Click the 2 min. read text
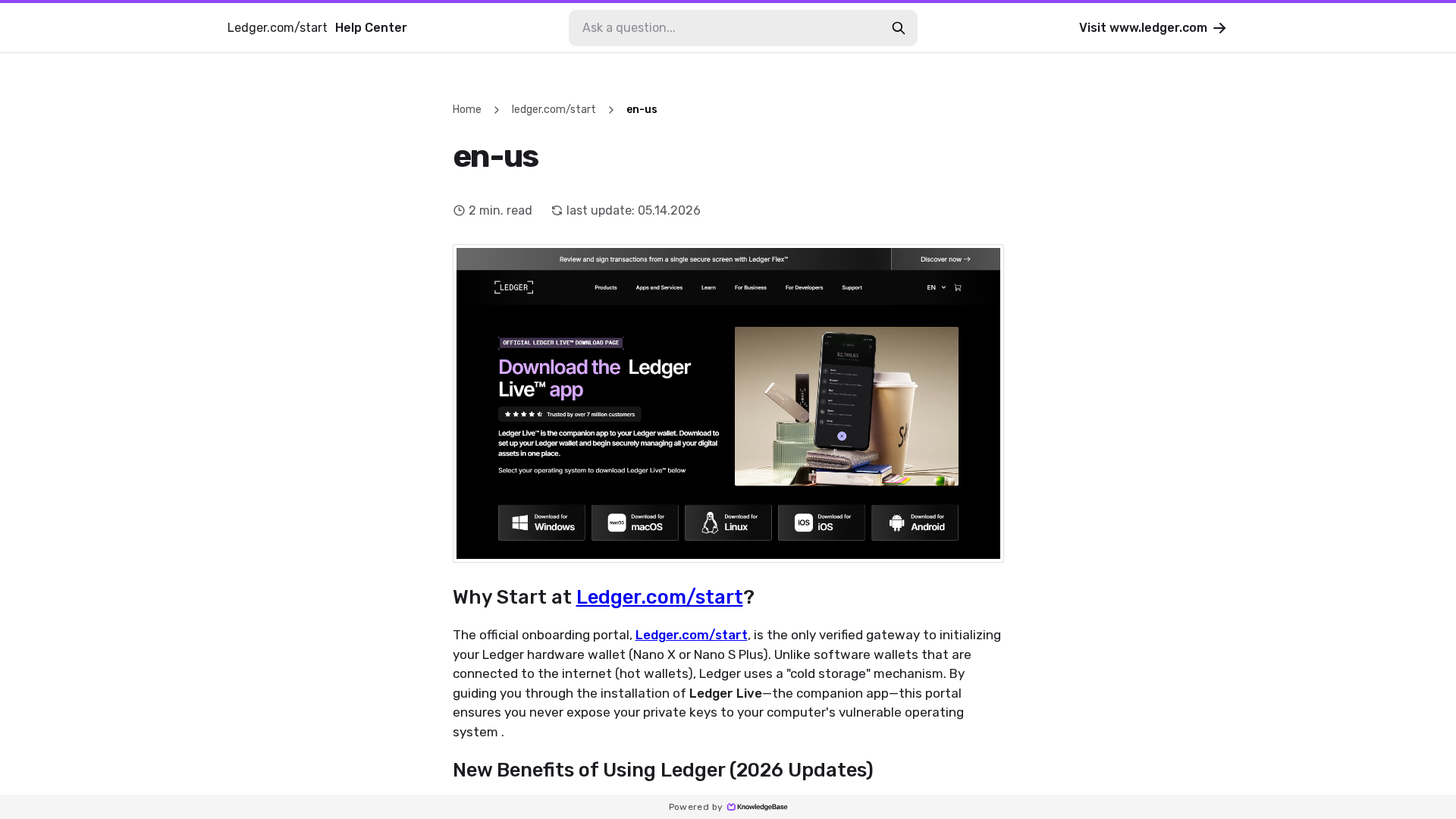This screenshot has height=819, width=1456. (x=500, y=211)
